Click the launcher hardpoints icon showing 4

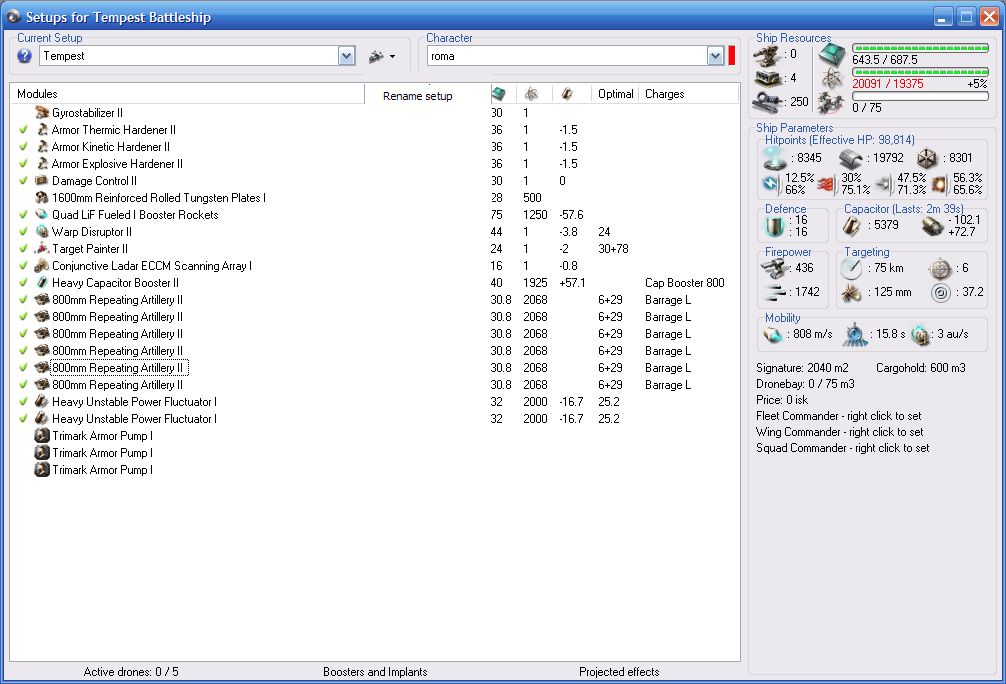pyautogui.click(x=768, y=79)
